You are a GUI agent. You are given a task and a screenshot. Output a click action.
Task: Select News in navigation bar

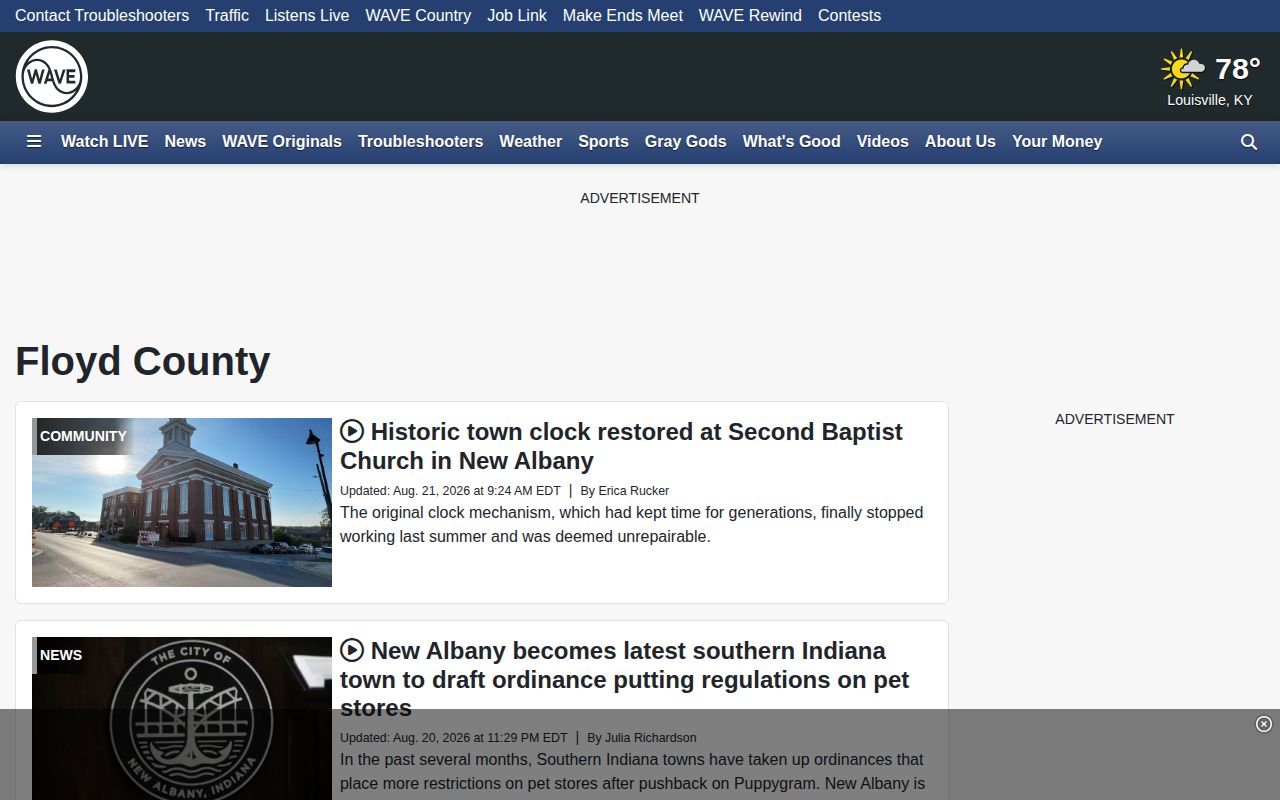(x=185, y=142)
